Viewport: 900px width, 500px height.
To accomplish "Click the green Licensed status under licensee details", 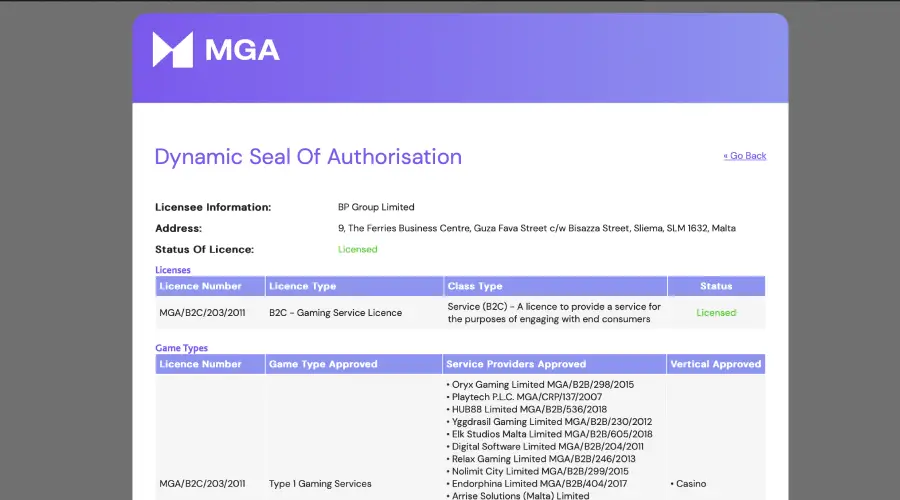I will 358,249.
